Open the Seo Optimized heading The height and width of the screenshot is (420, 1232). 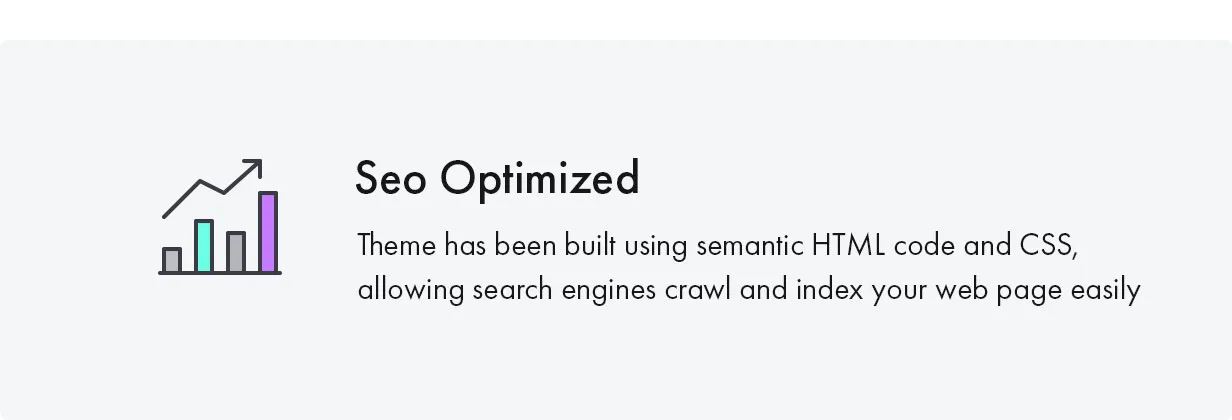pos(497,179)
